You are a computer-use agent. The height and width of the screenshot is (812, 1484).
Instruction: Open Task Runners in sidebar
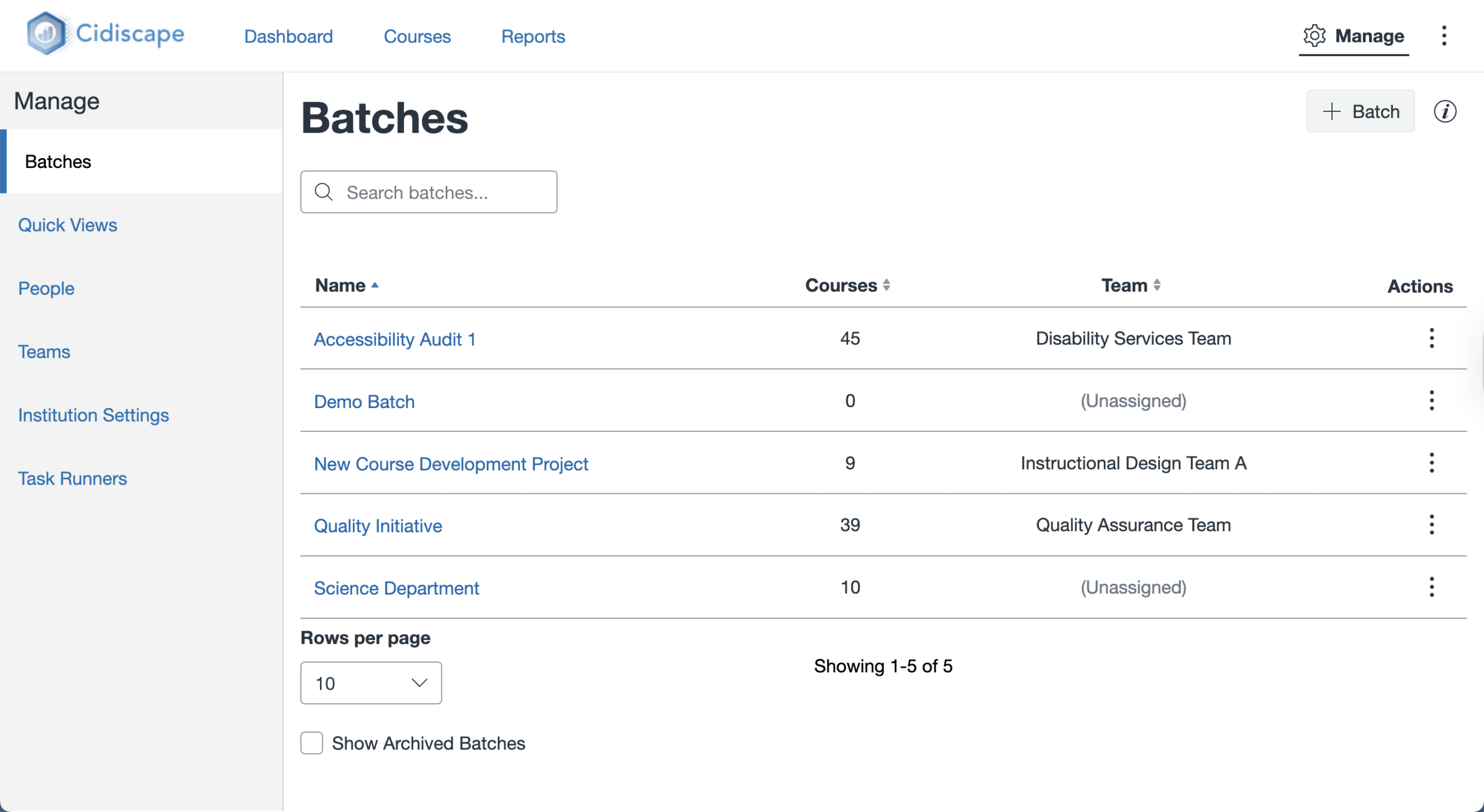click(72, 479)
